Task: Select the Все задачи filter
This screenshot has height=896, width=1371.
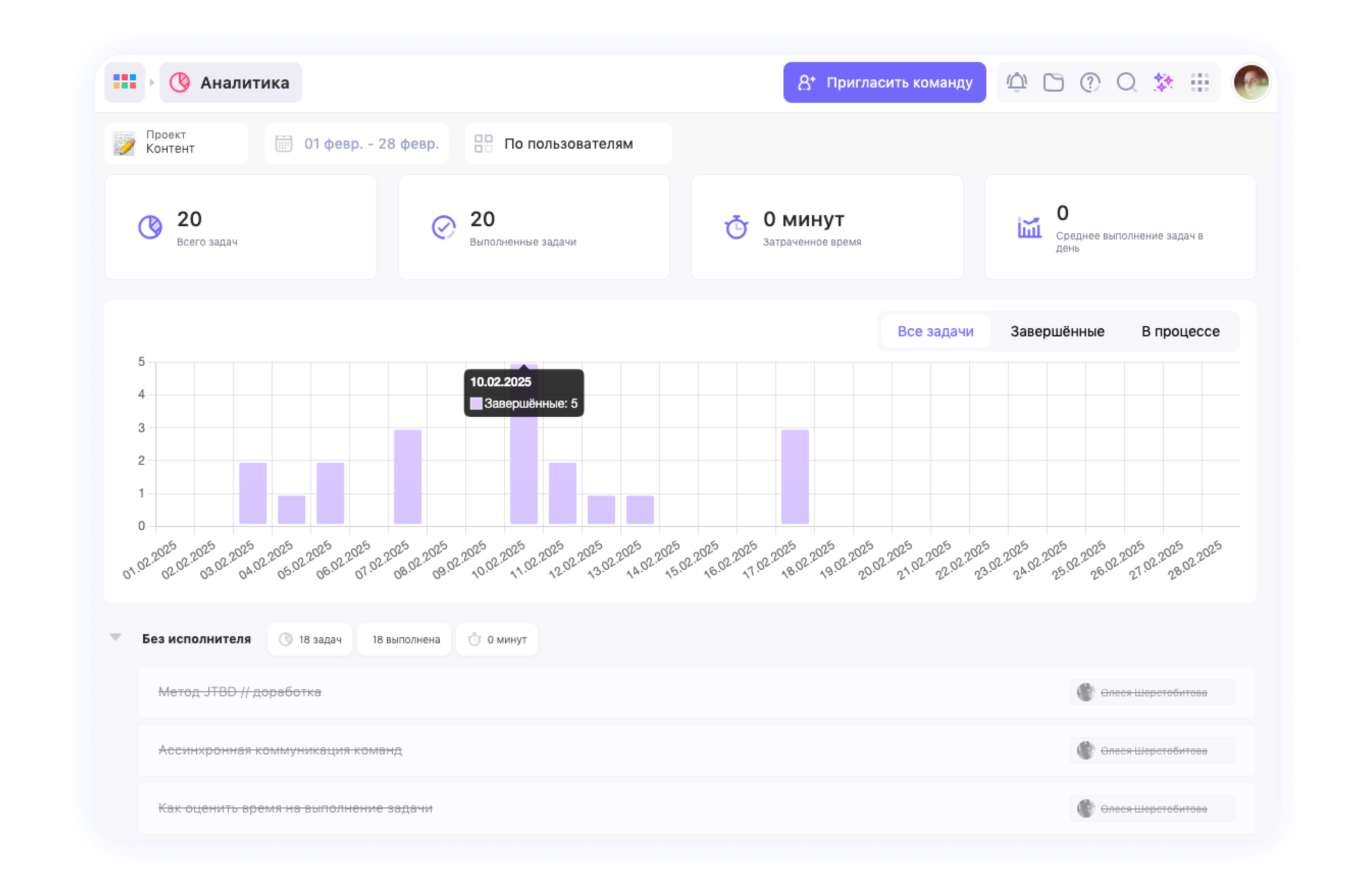Action: point(935,331)
